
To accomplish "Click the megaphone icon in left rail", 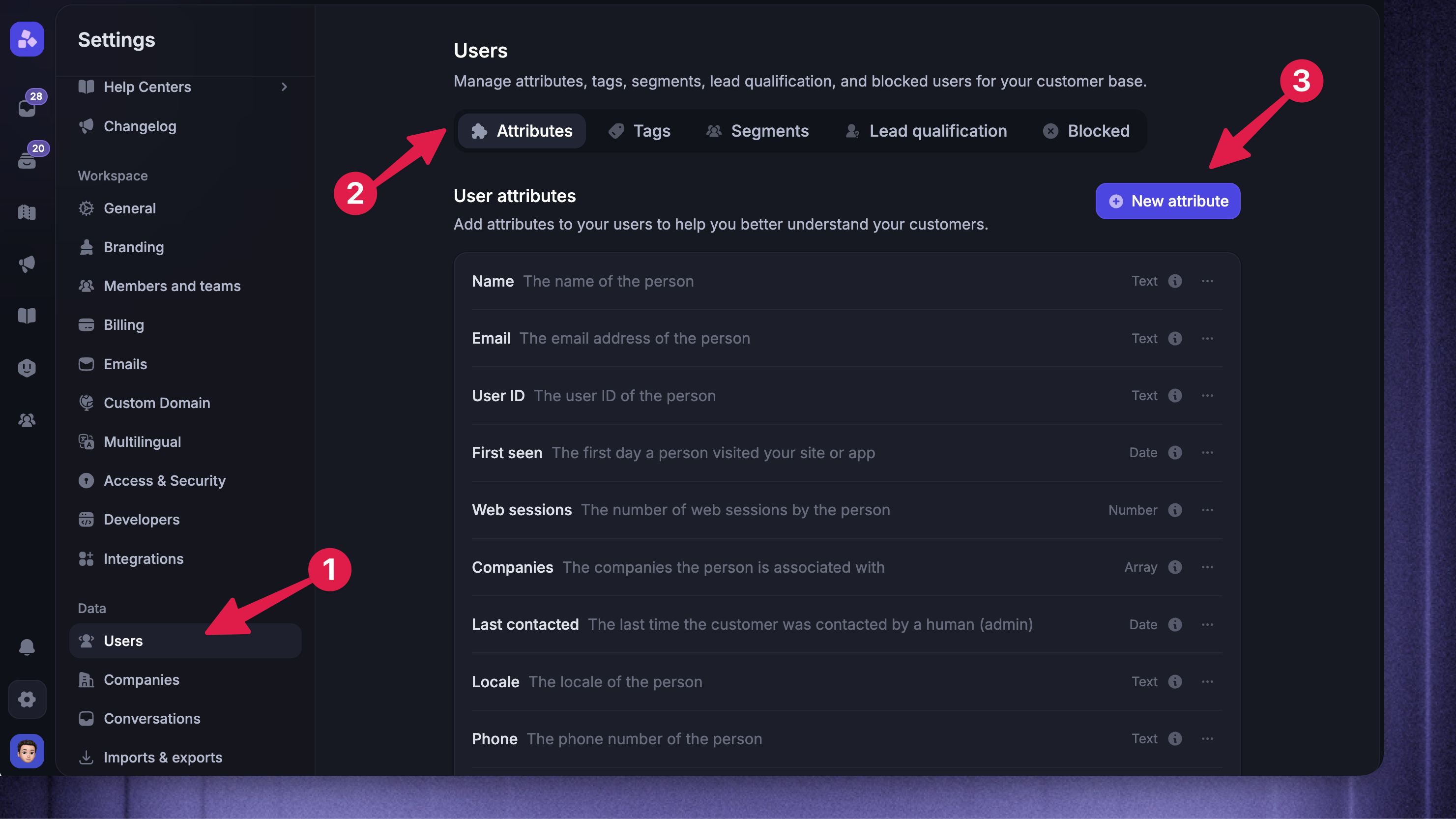I will 27,264.
